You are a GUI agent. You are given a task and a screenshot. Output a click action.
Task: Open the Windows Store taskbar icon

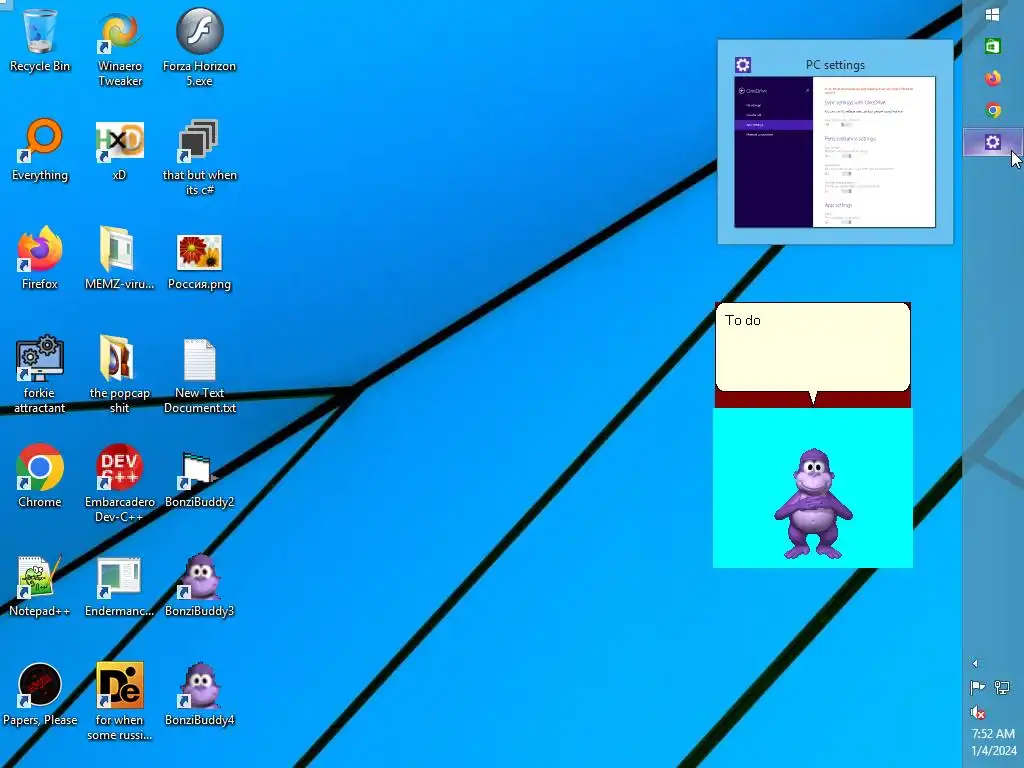pyautogui.click(x=993, y=46)
